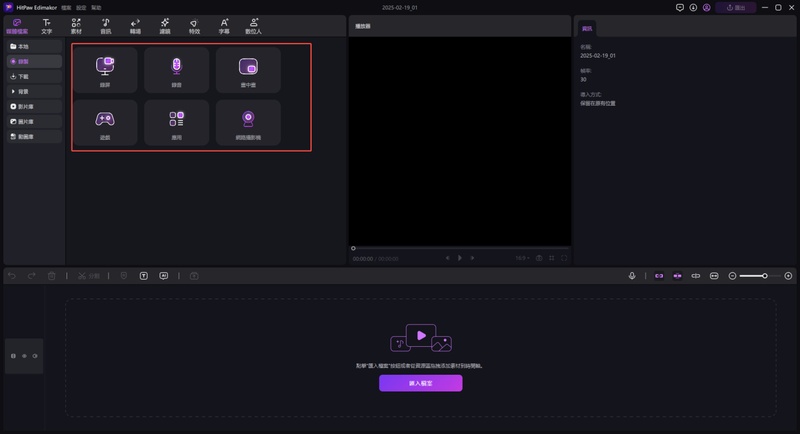The height and width of the screenshot is (434, 800).
Task: Choose Application recording with grid icon
Action: (177, 123)
